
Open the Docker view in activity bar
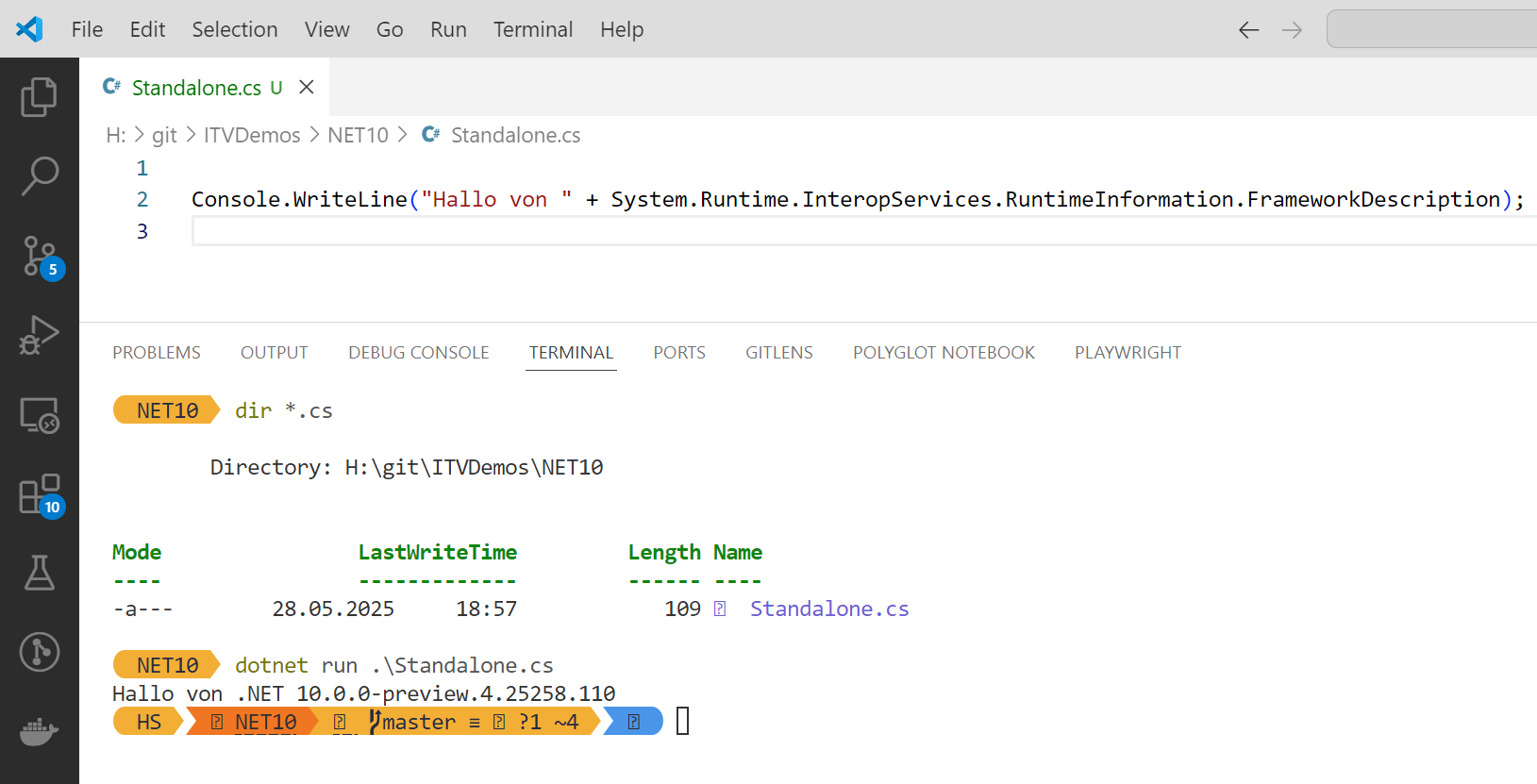[39, 731]
